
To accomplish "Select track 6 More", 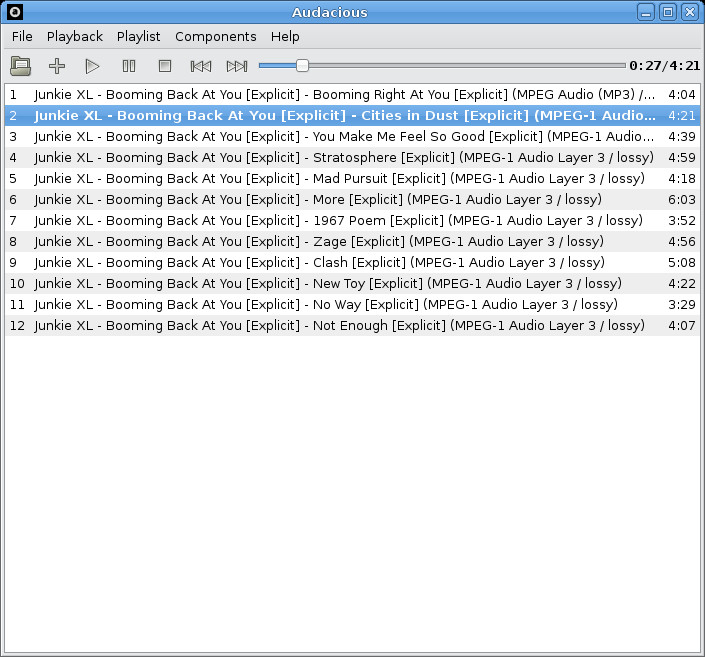I will pyautogui.click(x=352, y=199).
